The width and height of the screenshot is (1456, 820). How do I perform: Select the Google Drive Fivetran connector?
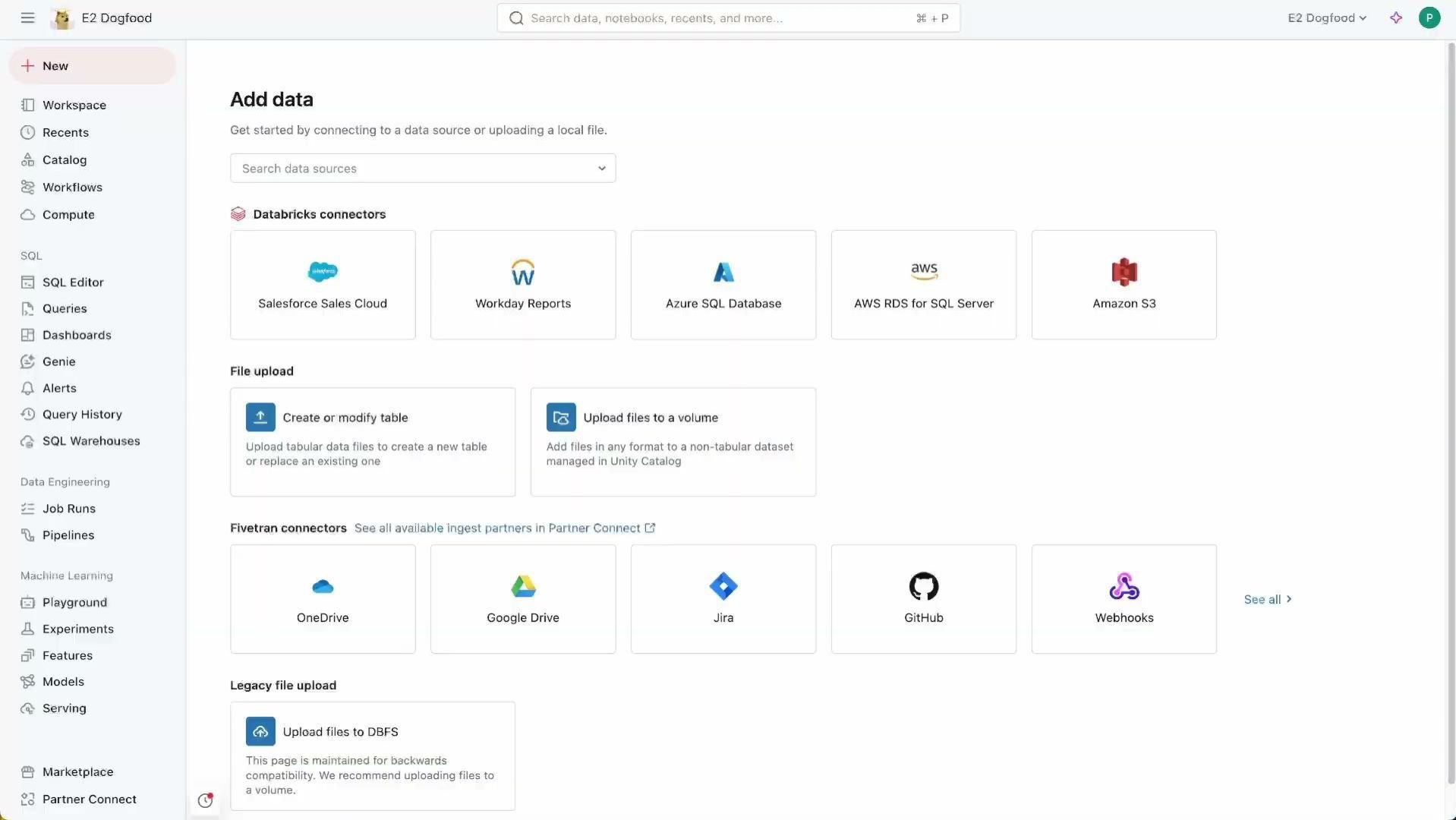523,599
